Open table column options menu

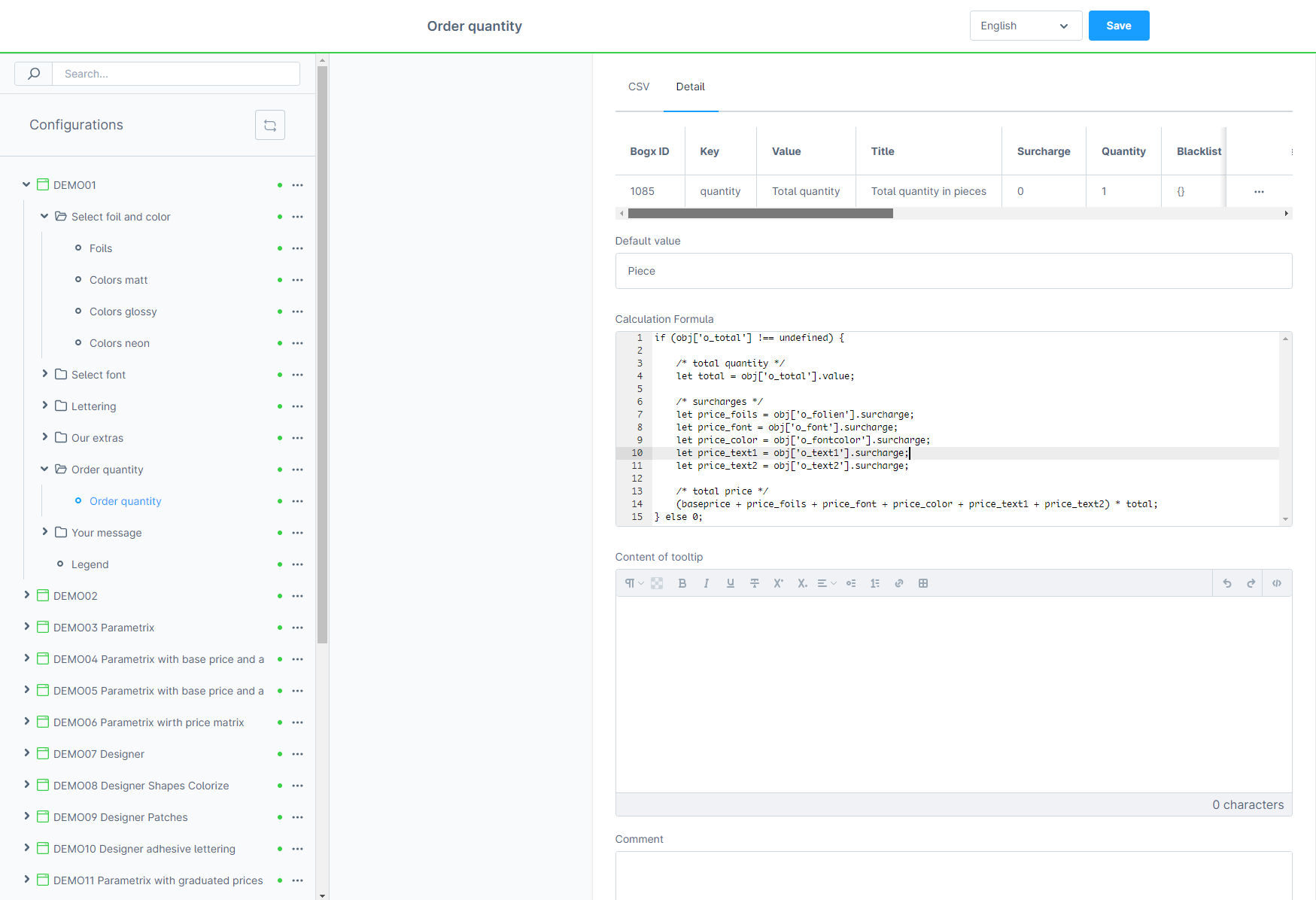coord(1292,152)
